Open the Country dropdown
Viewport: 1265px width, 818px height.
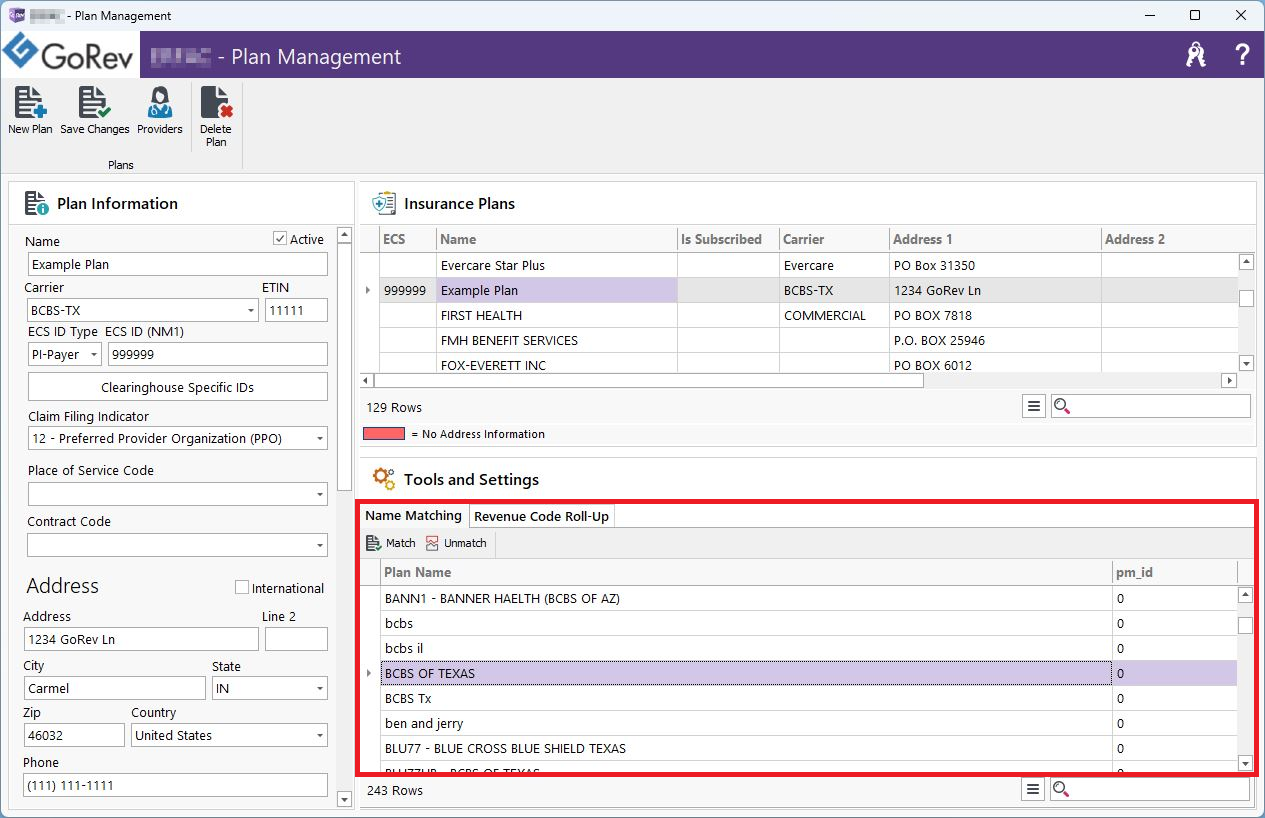pos(320,736)
